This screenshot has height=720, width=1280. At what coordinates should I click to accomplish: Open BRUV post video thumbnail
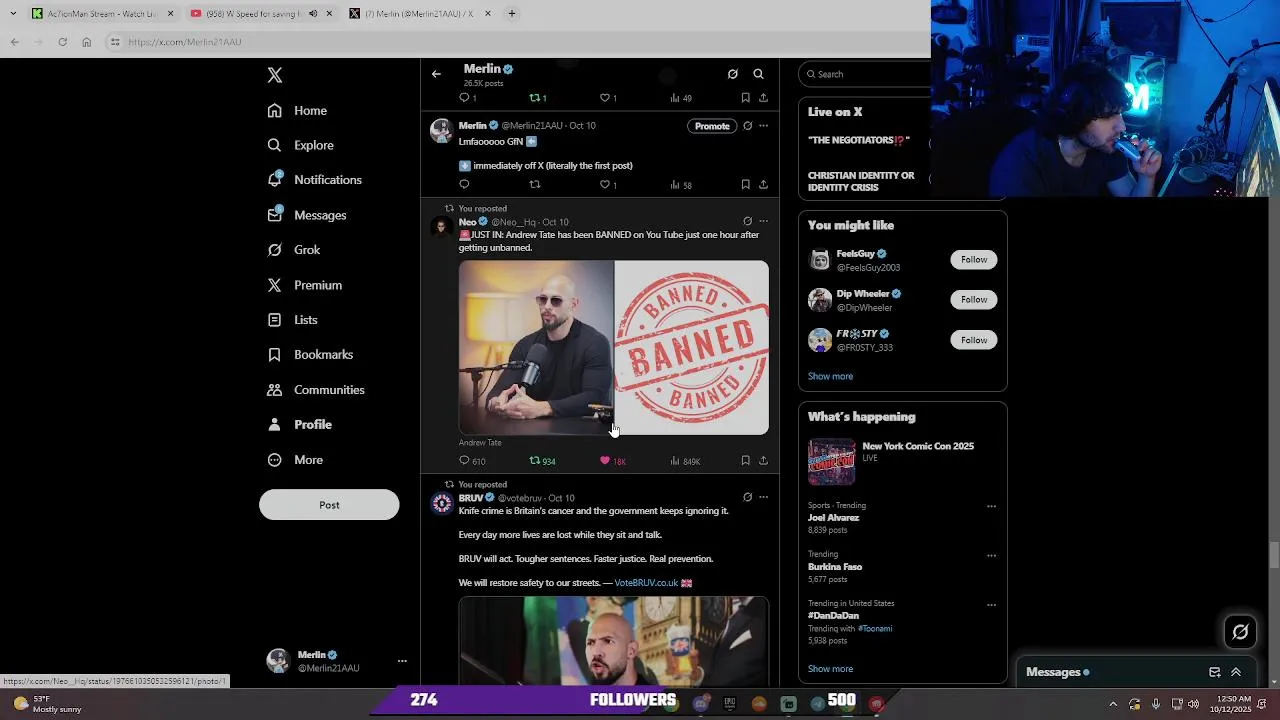(x=614, y=641)
